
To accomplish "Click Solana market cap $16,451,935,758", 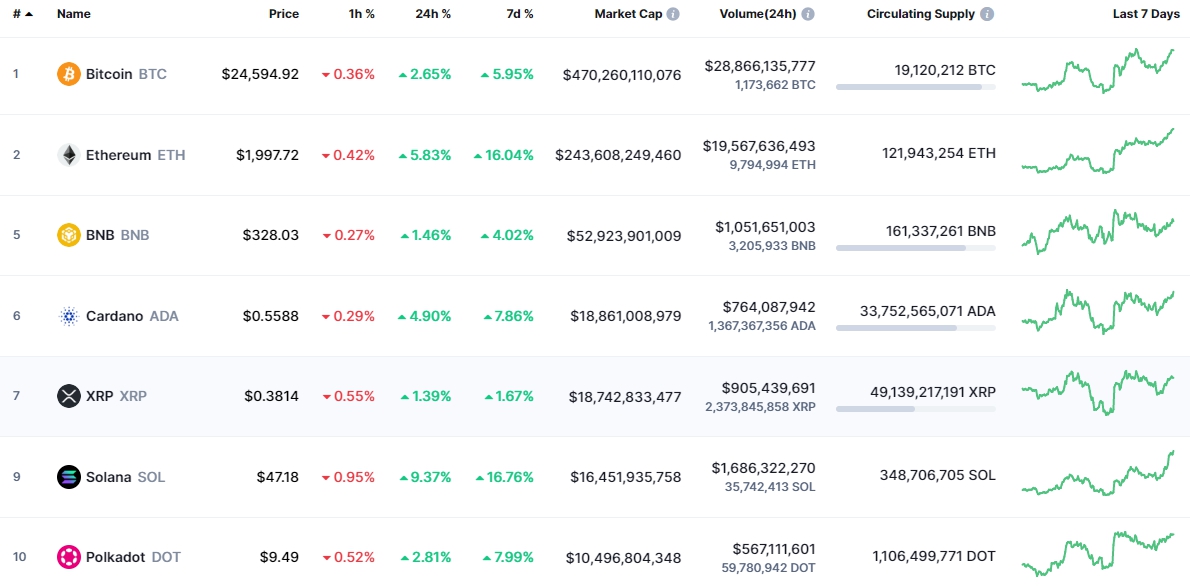I will (x=626, y=477).
